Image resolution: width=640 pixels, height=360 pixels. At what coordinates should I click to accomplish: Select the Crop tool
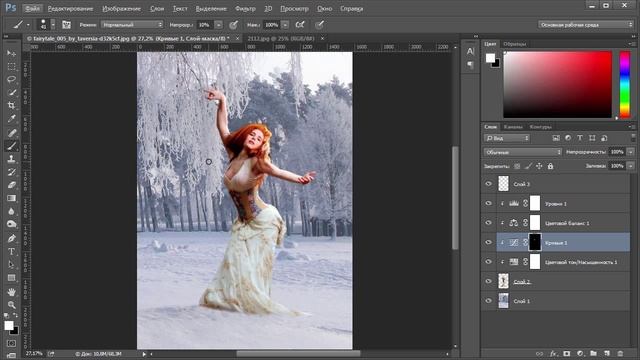tap(11, 106)
